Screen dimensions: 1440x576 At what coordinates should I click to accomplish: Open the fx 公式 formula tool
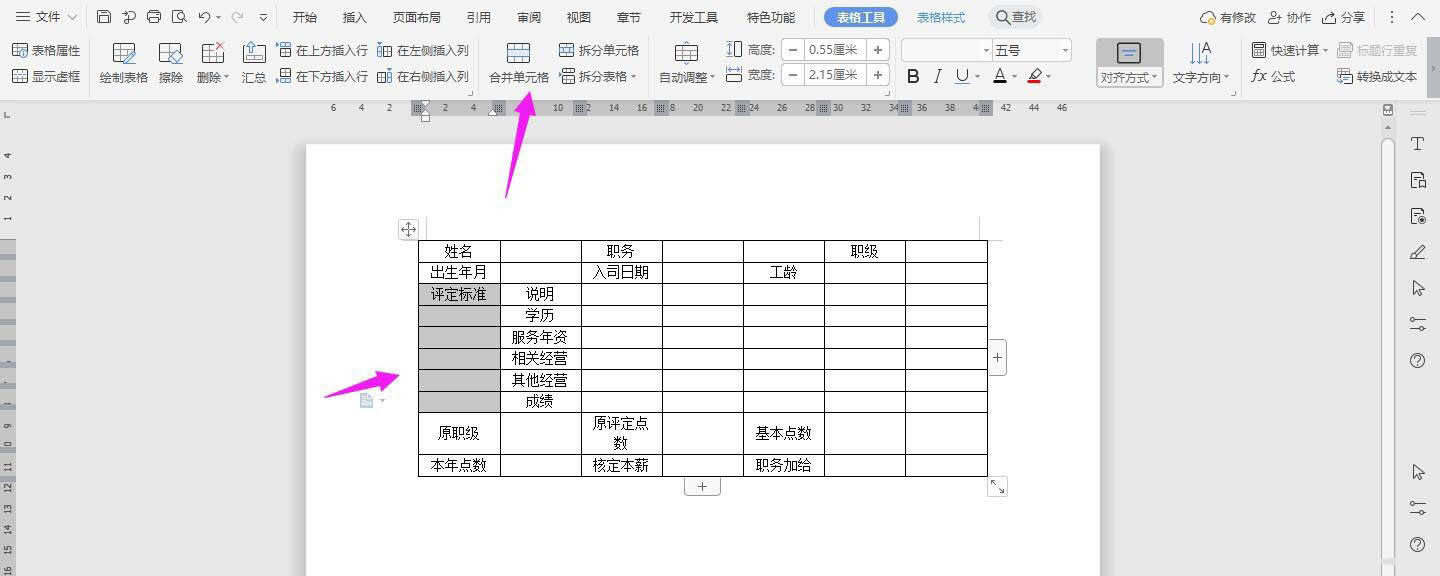pos(1274,76)
